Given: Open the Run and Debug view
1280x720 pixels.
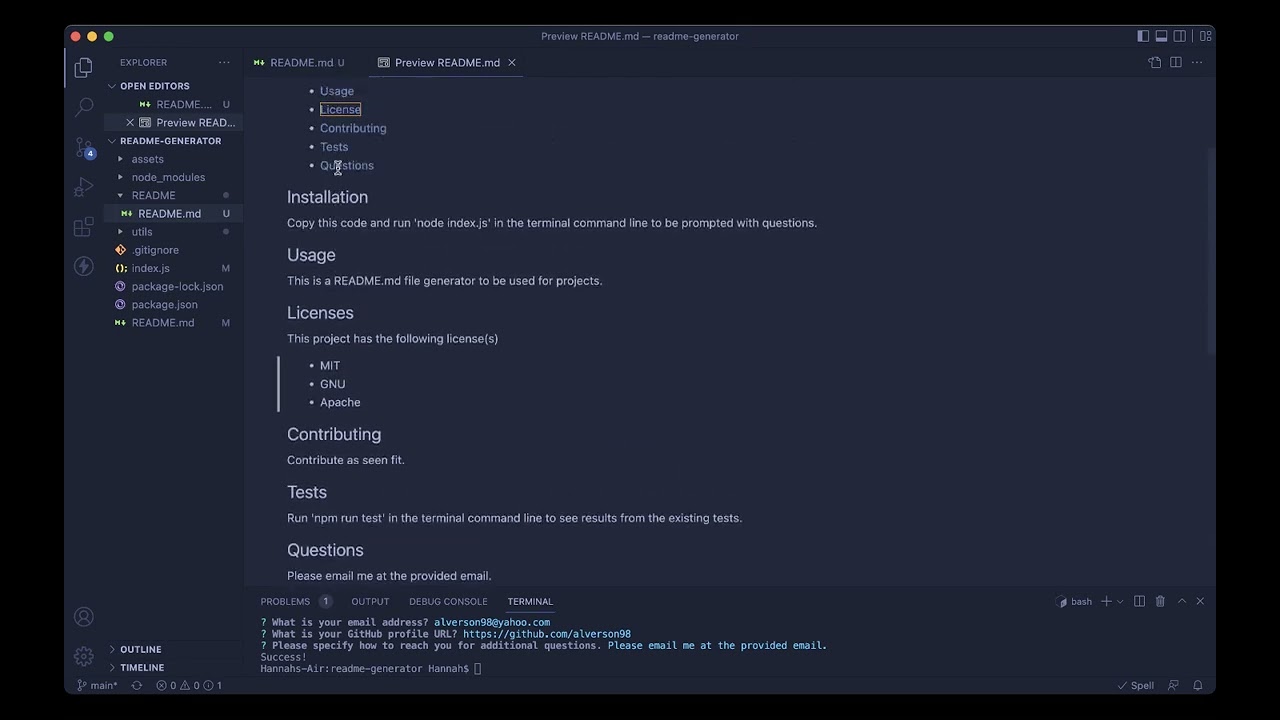Looking at the screenshot, I should pyautogui.click(x=84, y=187).
